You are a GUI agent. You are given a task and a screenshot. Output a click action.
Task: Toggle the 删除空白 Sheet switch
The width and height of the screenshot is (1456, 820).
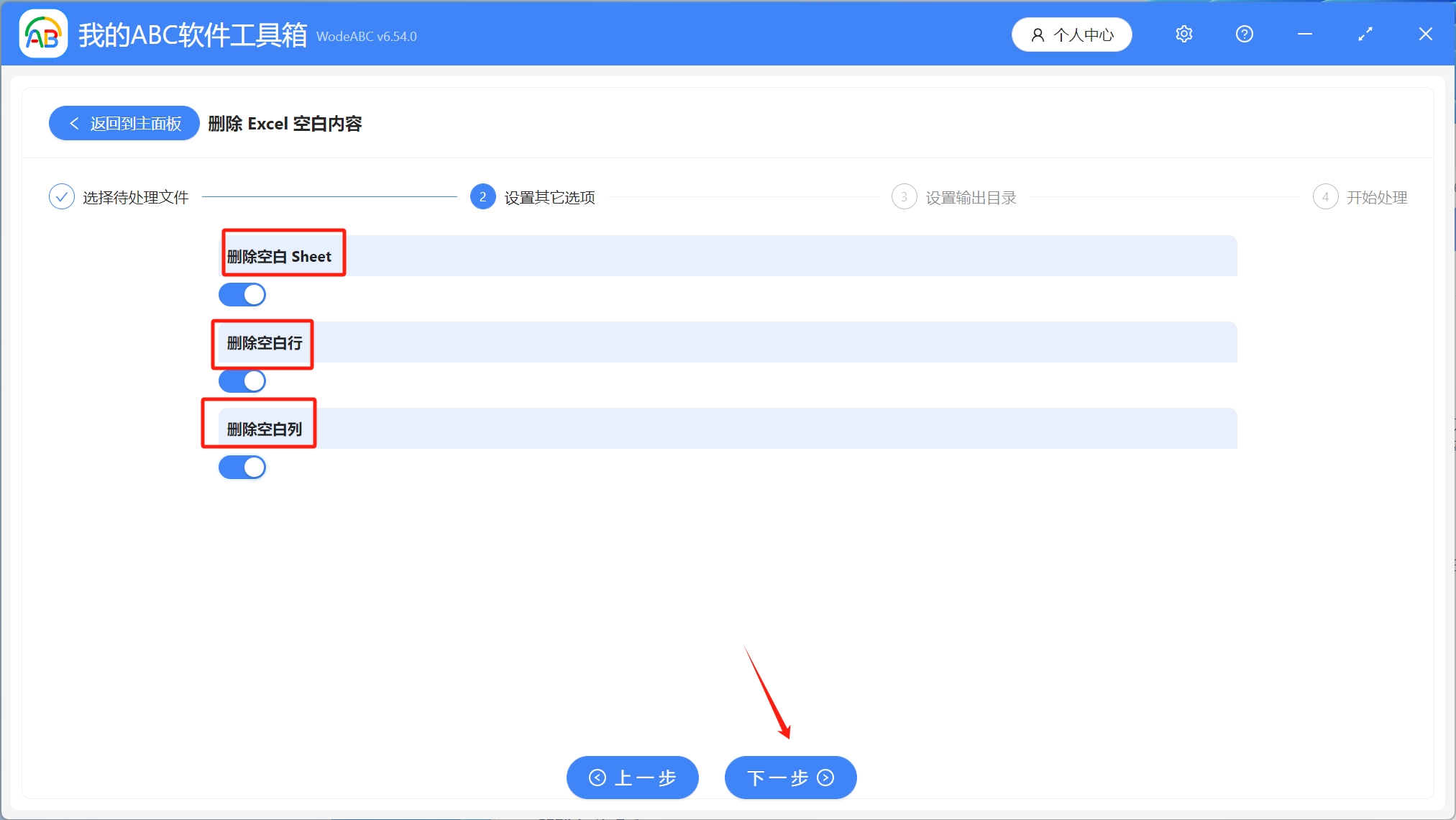[242, 295]
